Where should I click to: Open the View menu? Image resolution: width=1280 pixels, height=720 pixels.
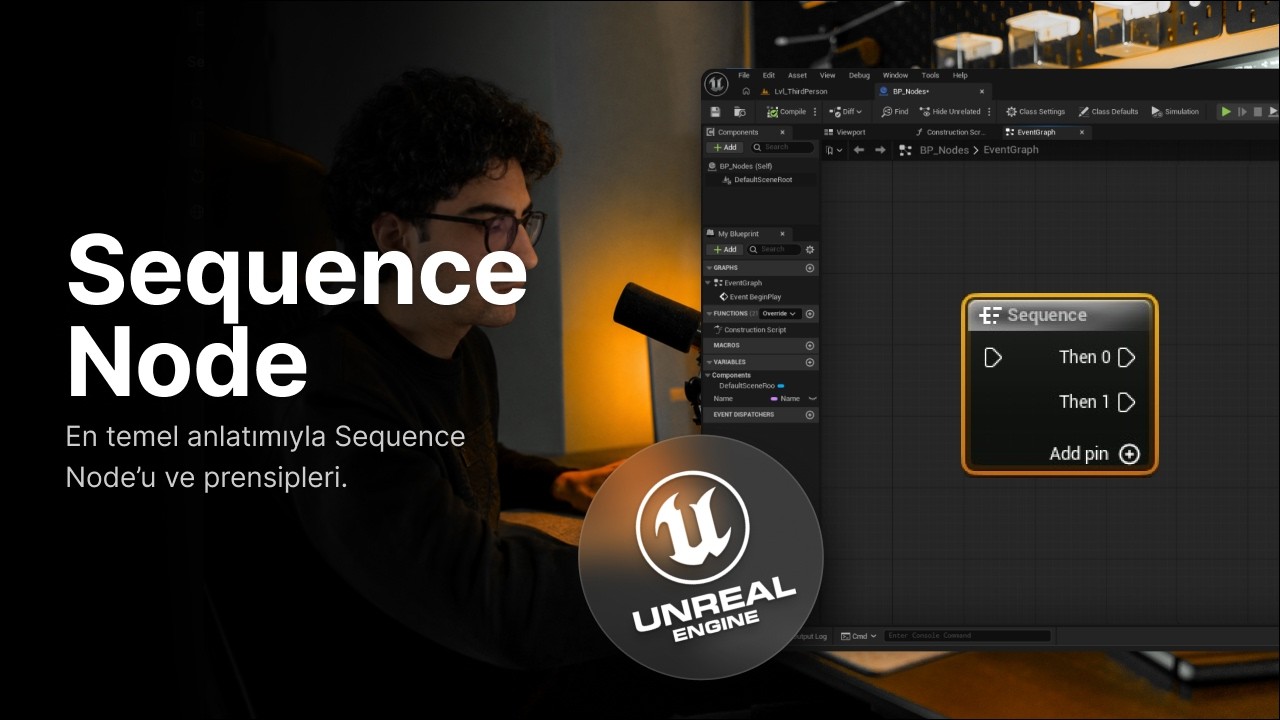pos(827,75)
